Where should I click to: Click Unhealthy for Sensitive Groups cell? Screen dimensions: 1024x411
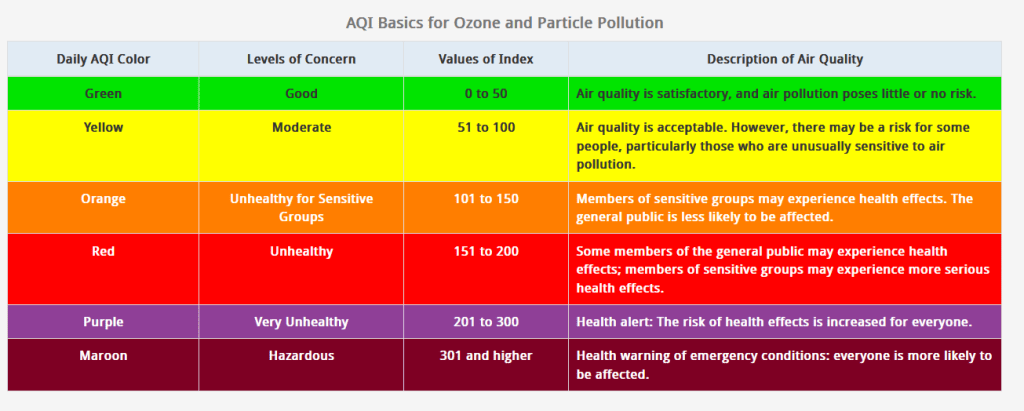[301, 207]
